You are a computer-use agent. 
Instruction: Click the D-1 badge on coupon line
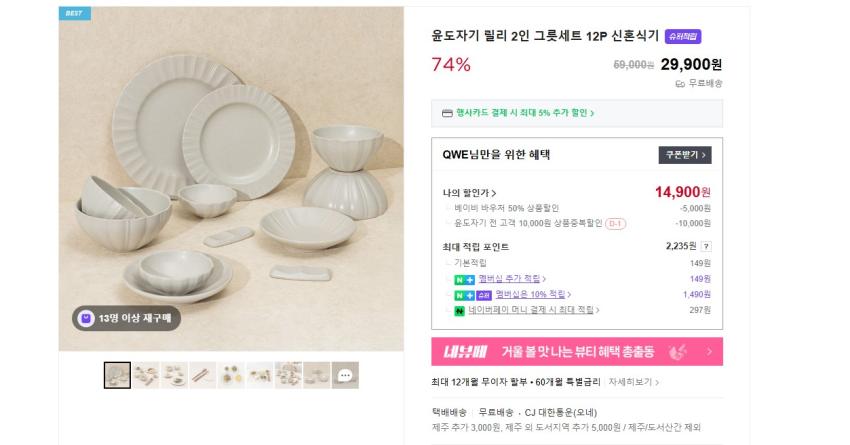(x=615, y=223)
